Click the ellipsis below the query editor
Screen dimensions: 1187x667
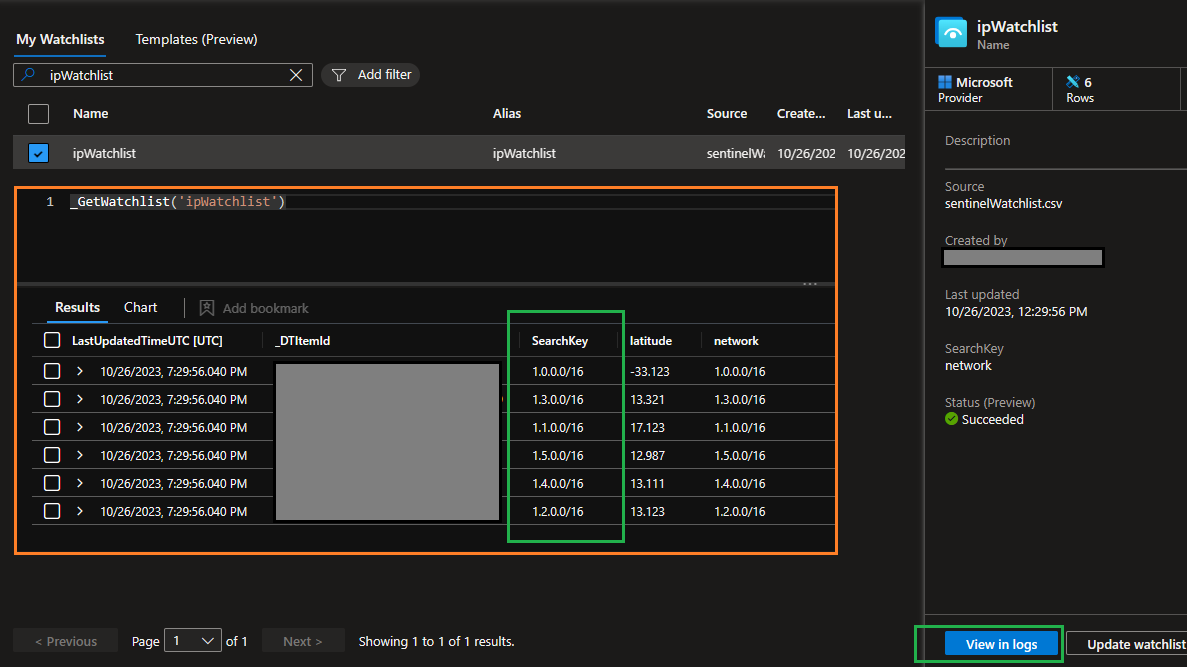810,283
